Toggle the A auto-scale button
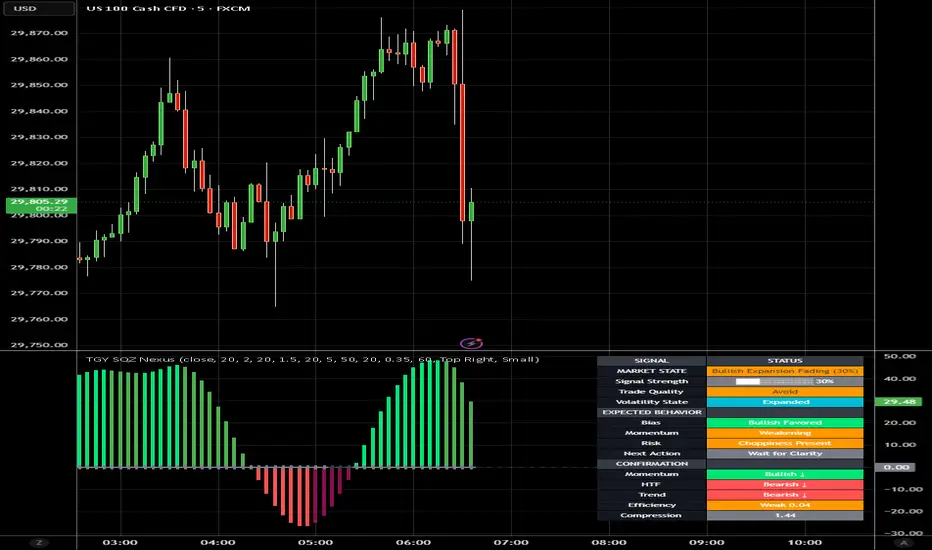The height and width of the screenshot is (550, 932). click(x=903, y=542)
